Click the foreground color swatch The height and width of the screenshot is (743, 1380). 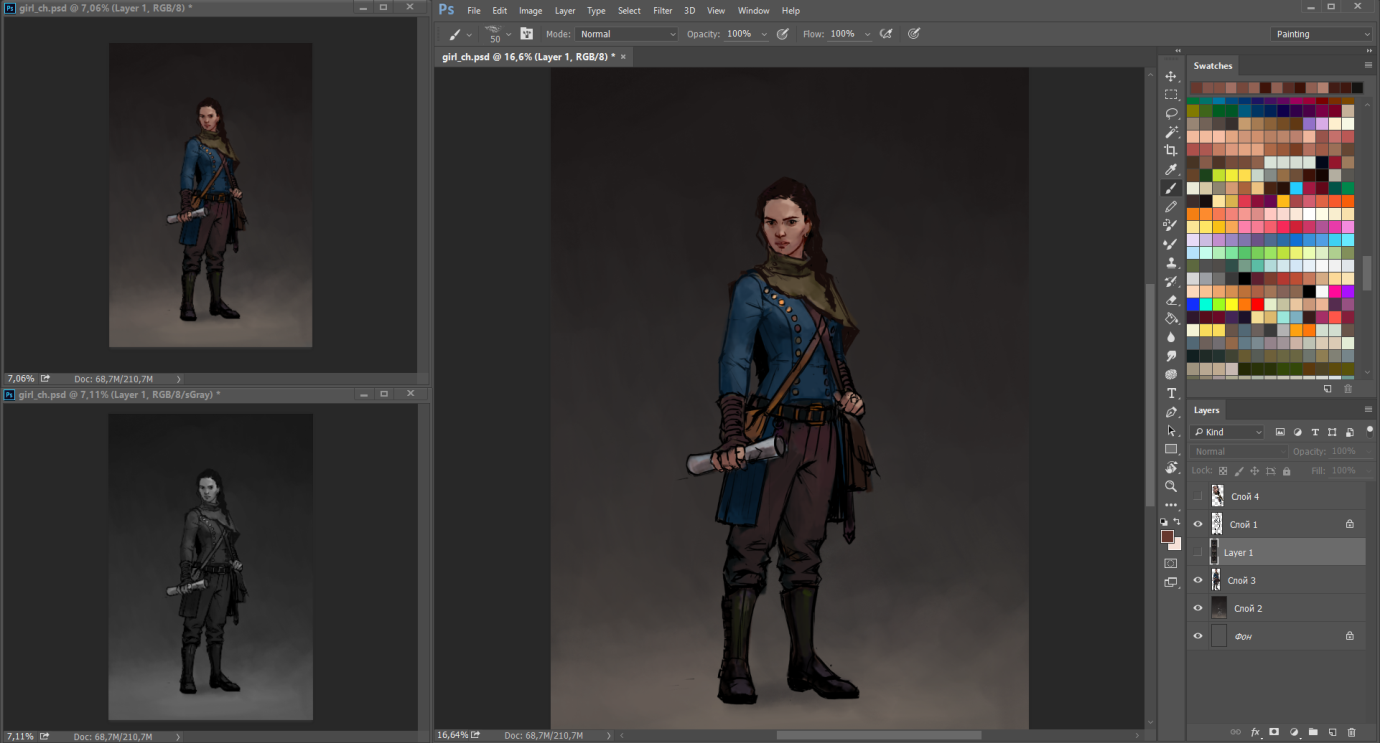[1167, 537]
